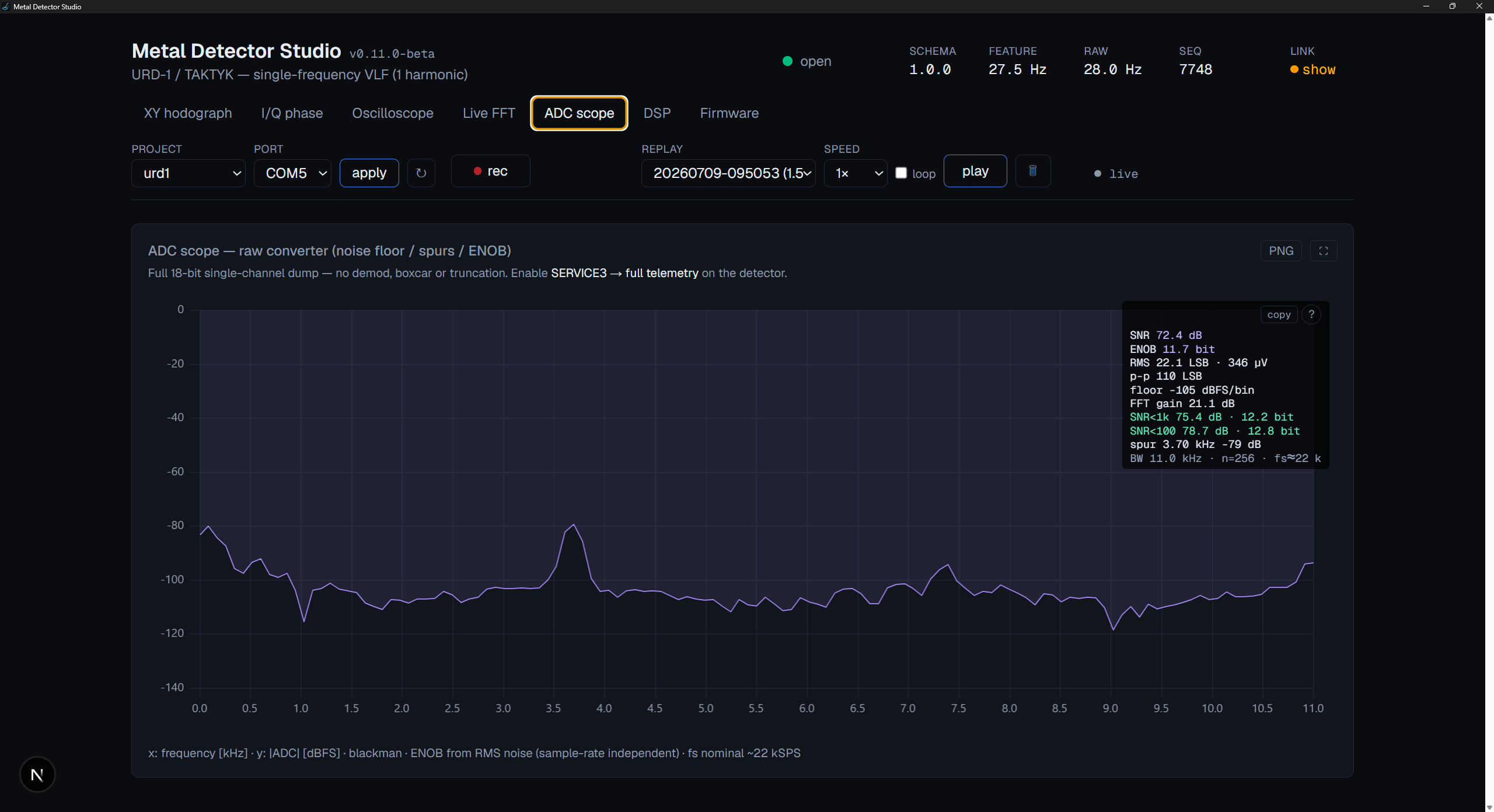Screen dimensions: 1494x812
Task: Expand the 1x speed dropdown
Action: pyautogui.click(x=856, y=173)
